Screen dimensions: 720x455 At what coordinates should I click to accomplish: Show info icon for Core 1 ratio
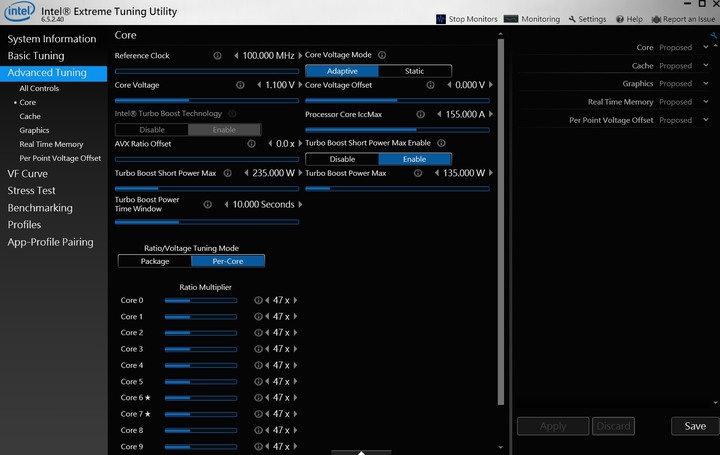pyautogui.click(x=259, y=316)
